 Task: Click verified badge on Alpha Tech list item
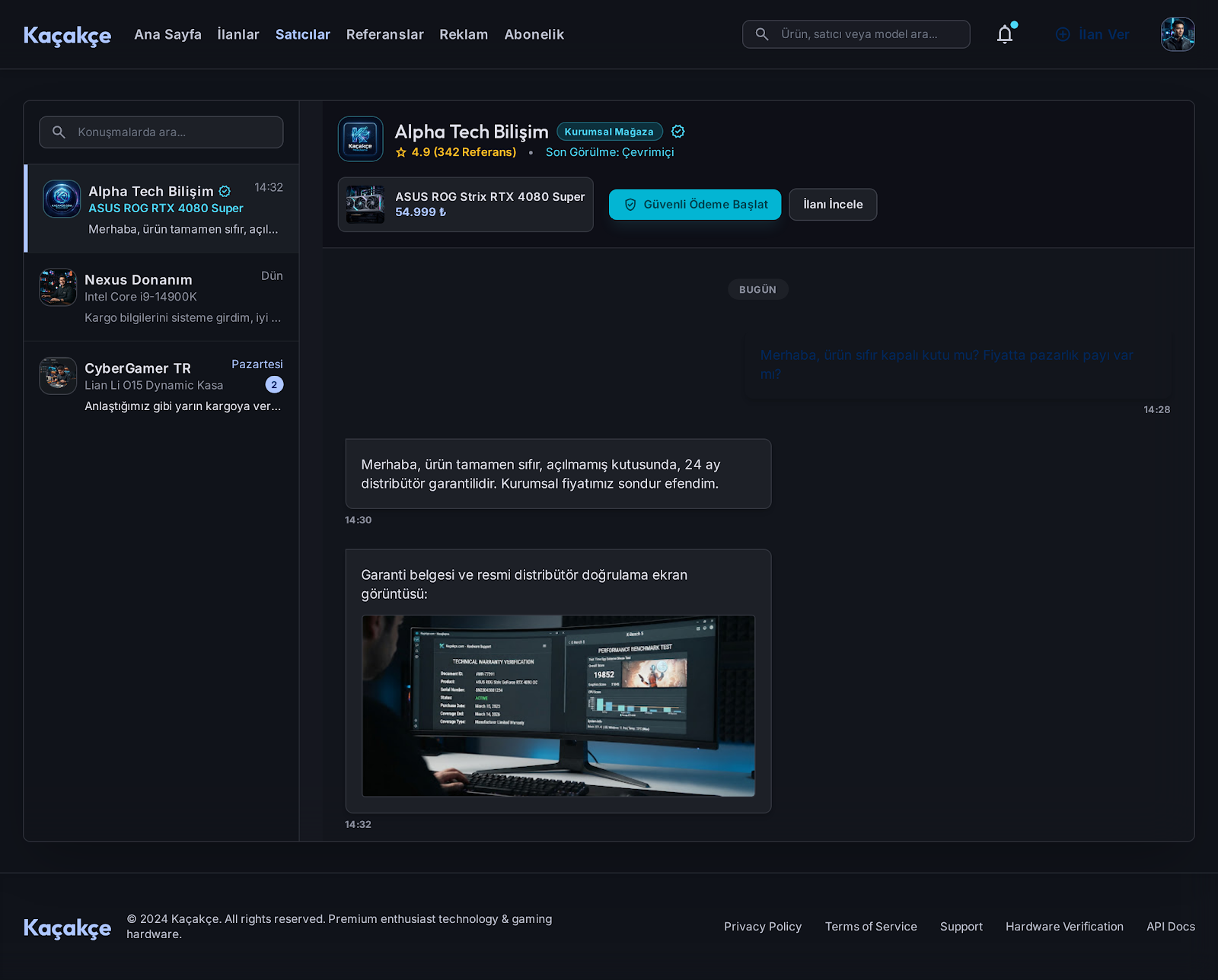pos(225,191)
